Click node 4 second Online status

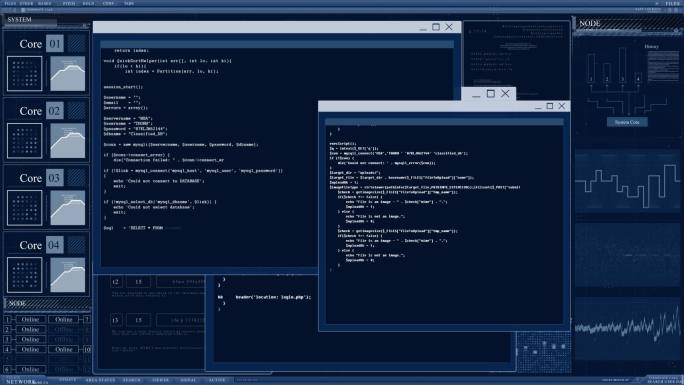pos(64,349)
